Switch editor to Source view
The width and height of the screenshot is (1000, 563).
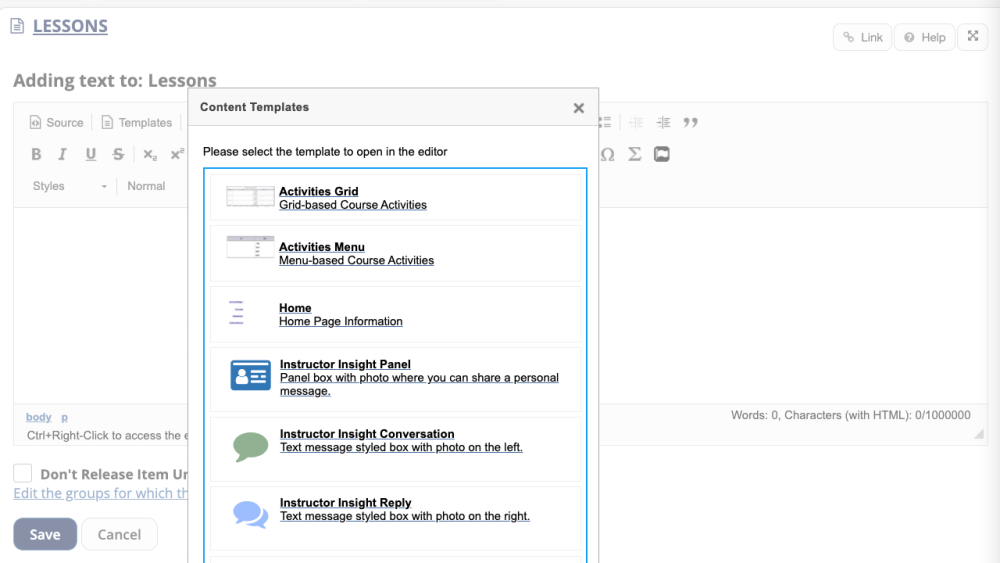[x=56, y=122]
